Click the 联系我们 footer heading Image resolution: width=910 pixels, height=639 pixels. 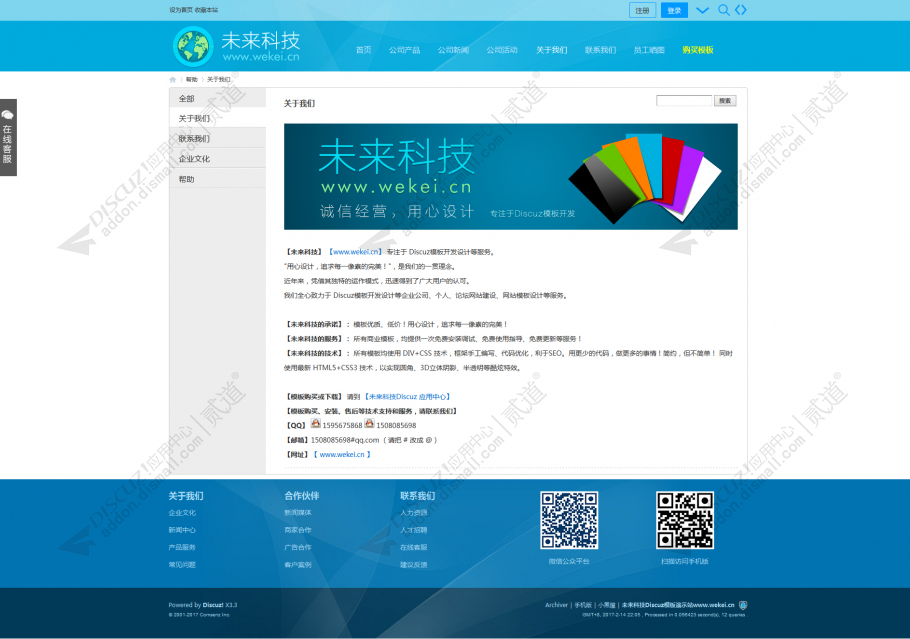click(418, 496)
